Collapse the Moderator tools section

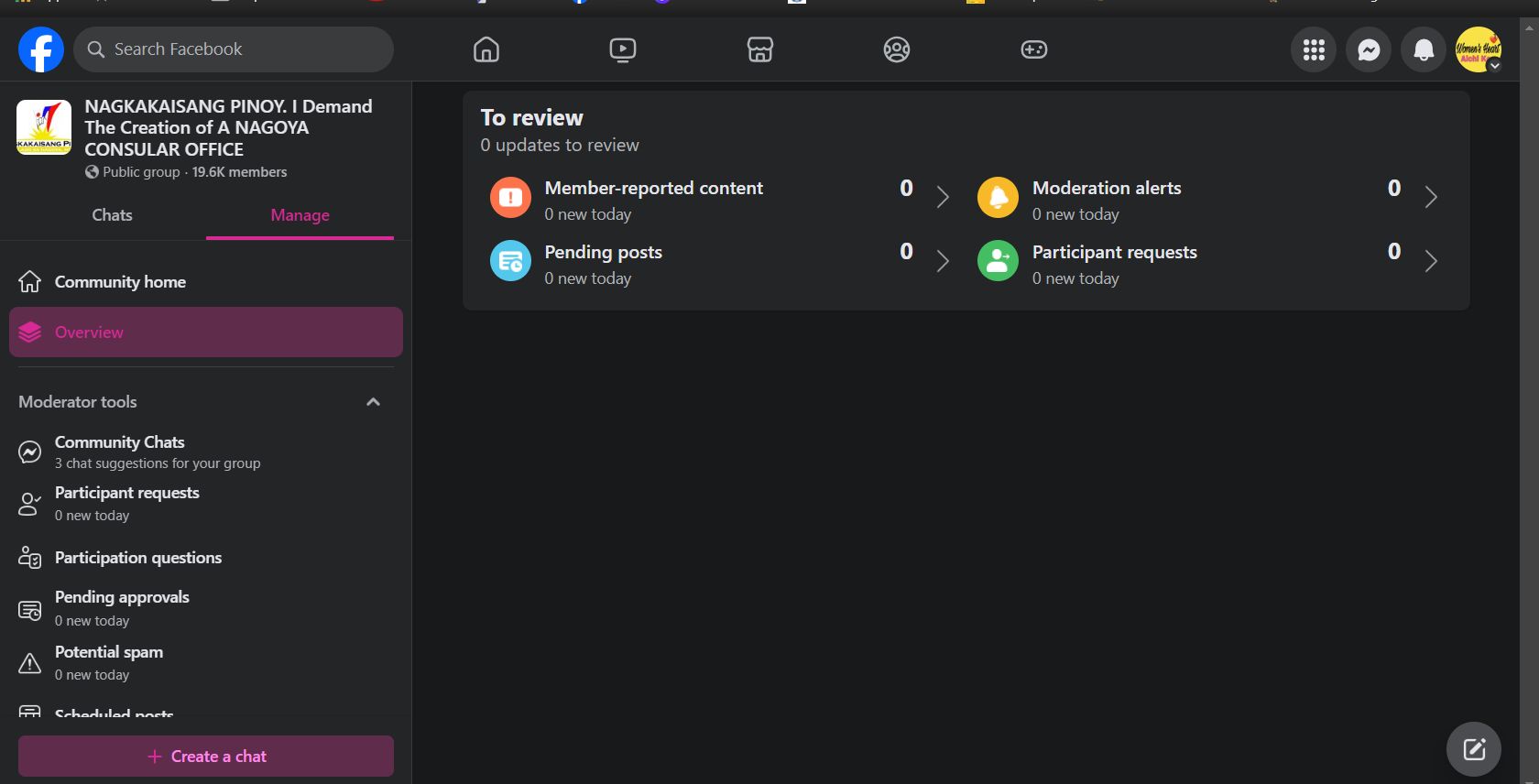[373, 402]
